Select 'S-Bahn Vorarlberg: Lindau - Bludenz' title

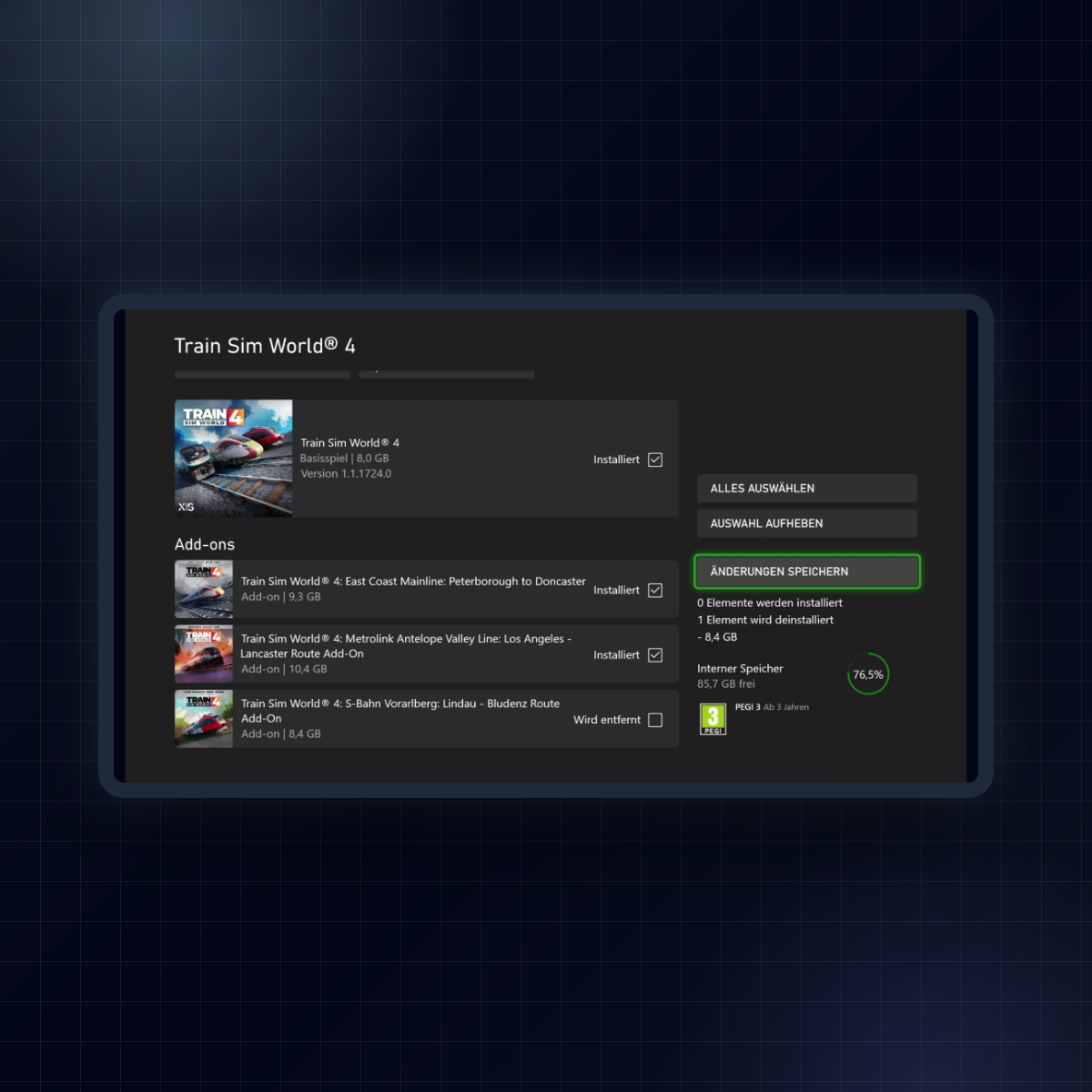[x=400, y=711]
